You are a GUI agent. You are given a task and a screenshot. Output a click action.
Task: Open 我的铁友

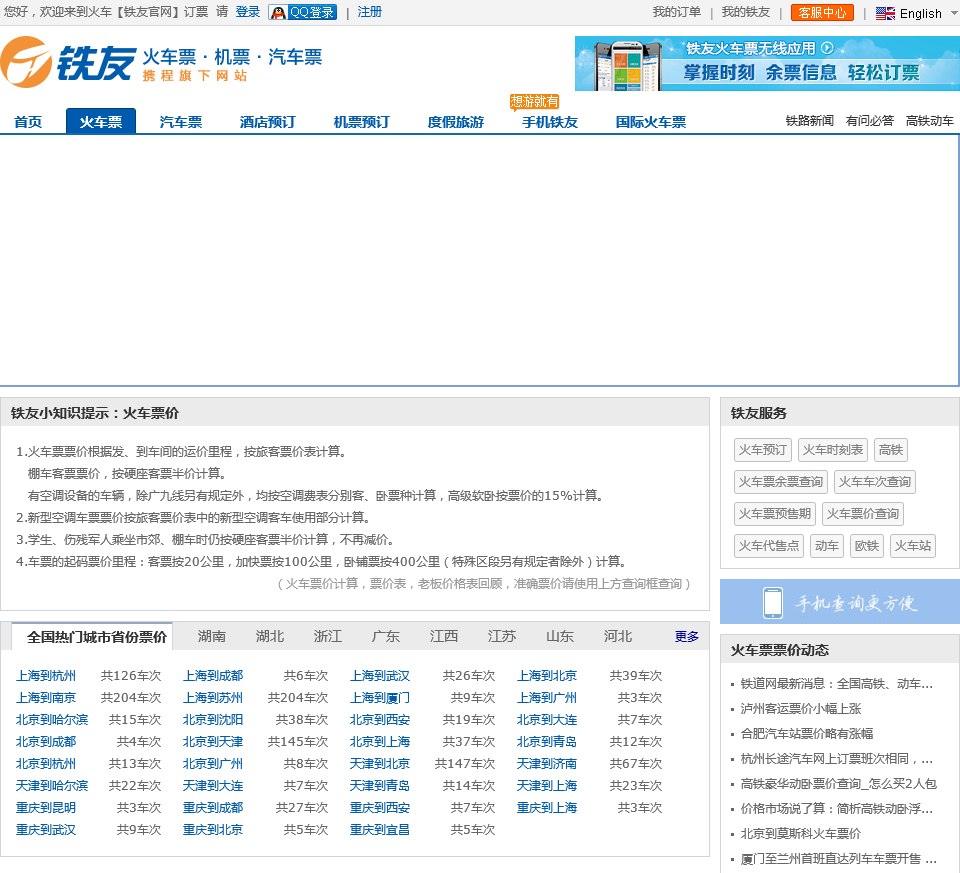[x=745, y=12]
